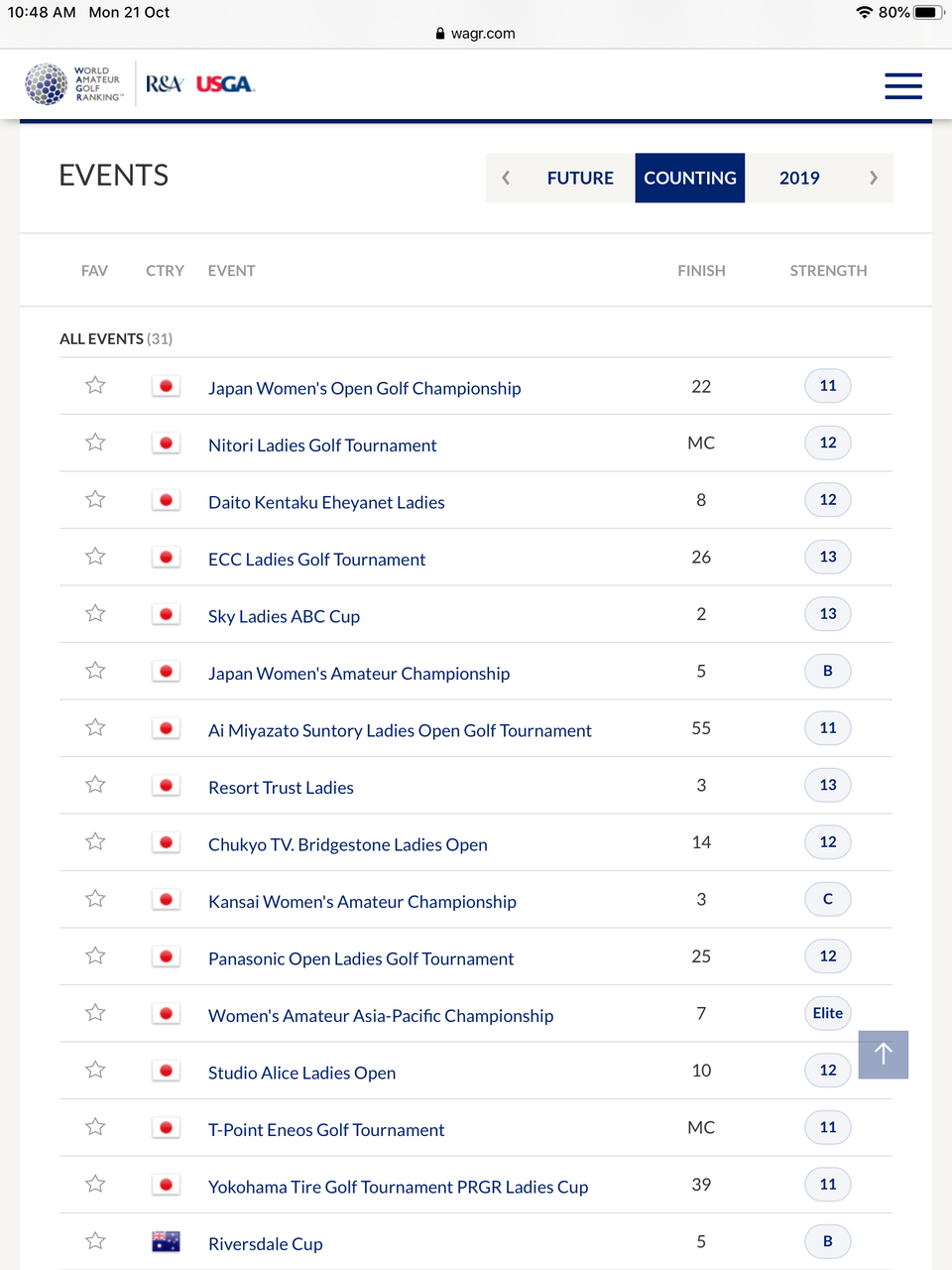Go to next period with right chevron
Screen dimensions: 952x1270
[x=873, y=178]
